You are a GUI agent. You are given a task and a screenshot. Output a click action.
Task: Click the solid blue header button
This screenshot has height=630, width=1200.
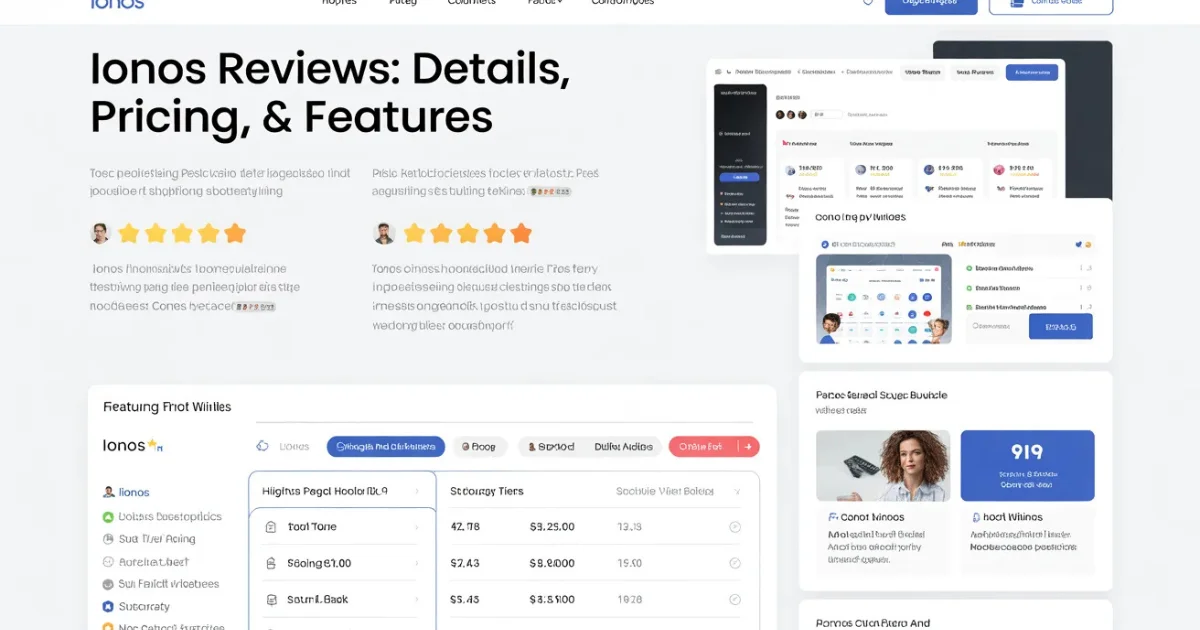pos(931,5)
